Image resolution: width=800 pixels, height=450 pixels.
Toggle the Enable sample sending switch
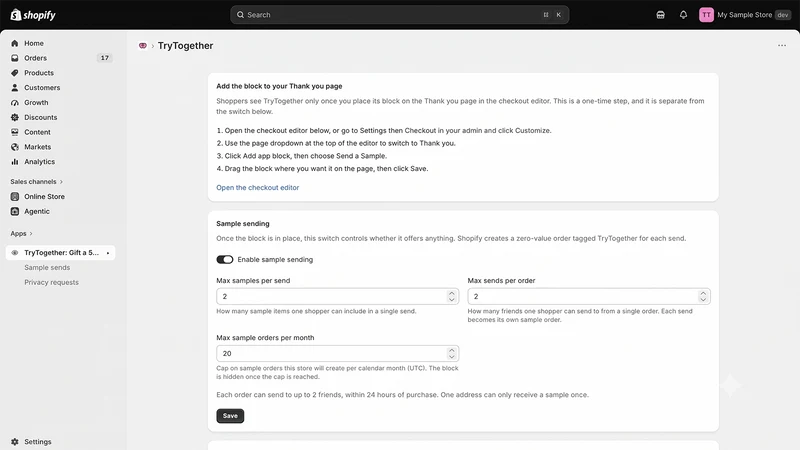coord(224,260)
